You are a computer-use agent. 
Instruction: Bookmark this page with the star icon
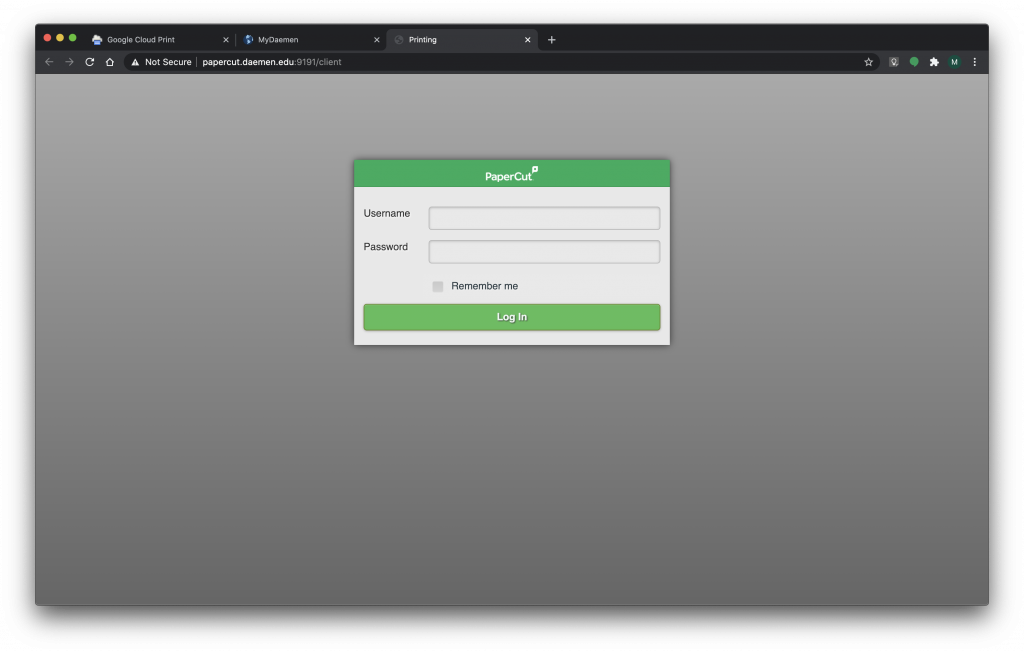tap(869, 62)
